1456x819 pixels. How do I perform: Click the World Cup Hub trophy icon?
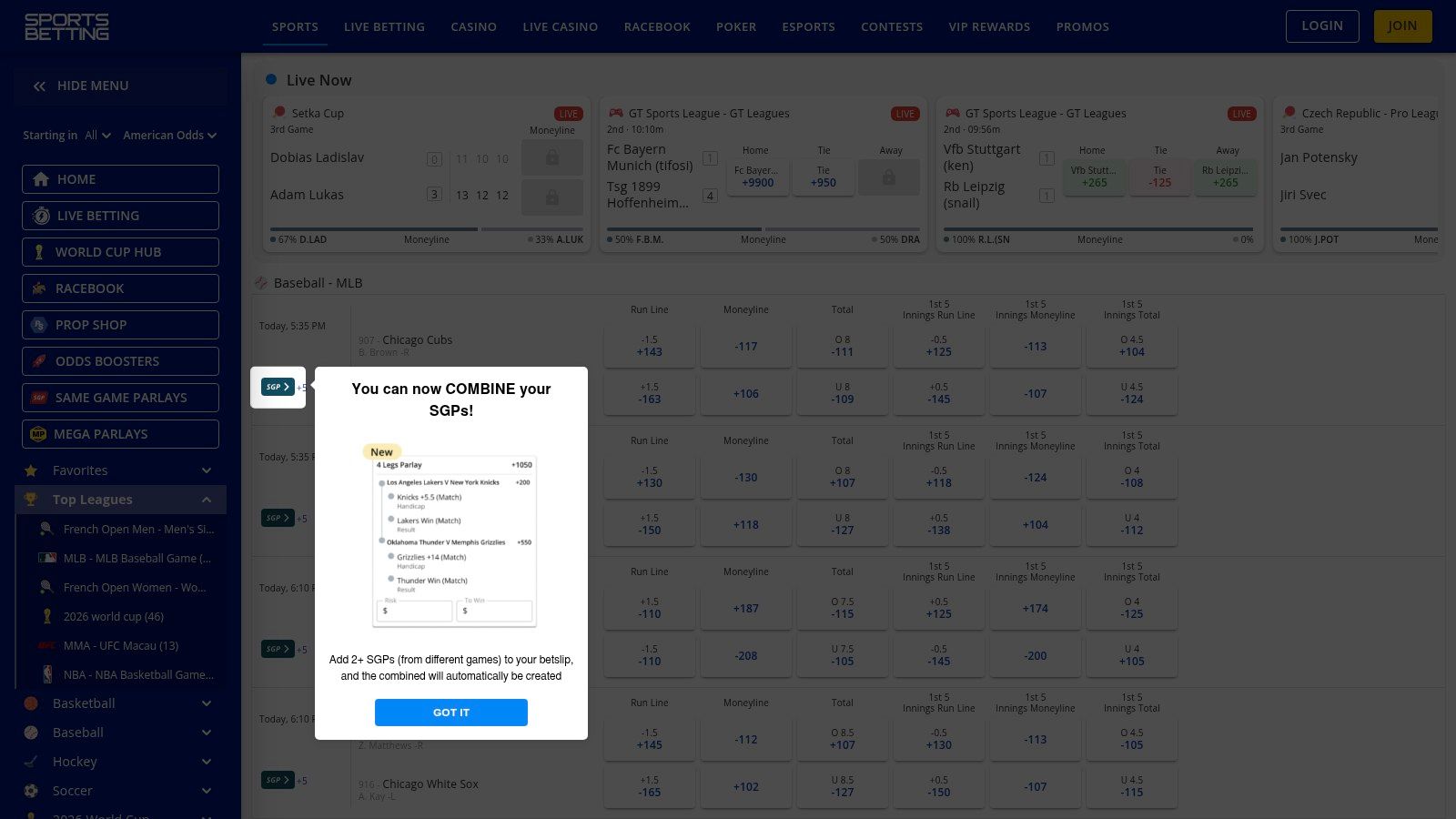tap(39, 252)
